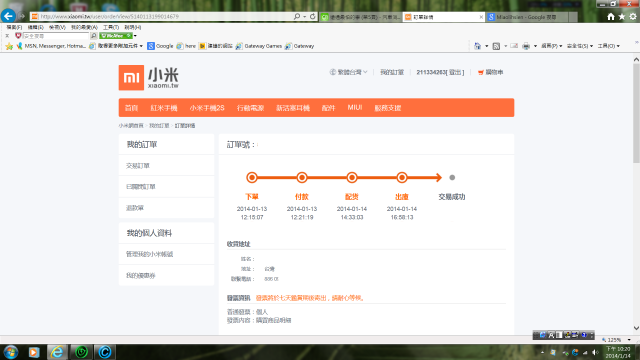Click the blue C taskbar app icon
640x360 pixels.
105,352
